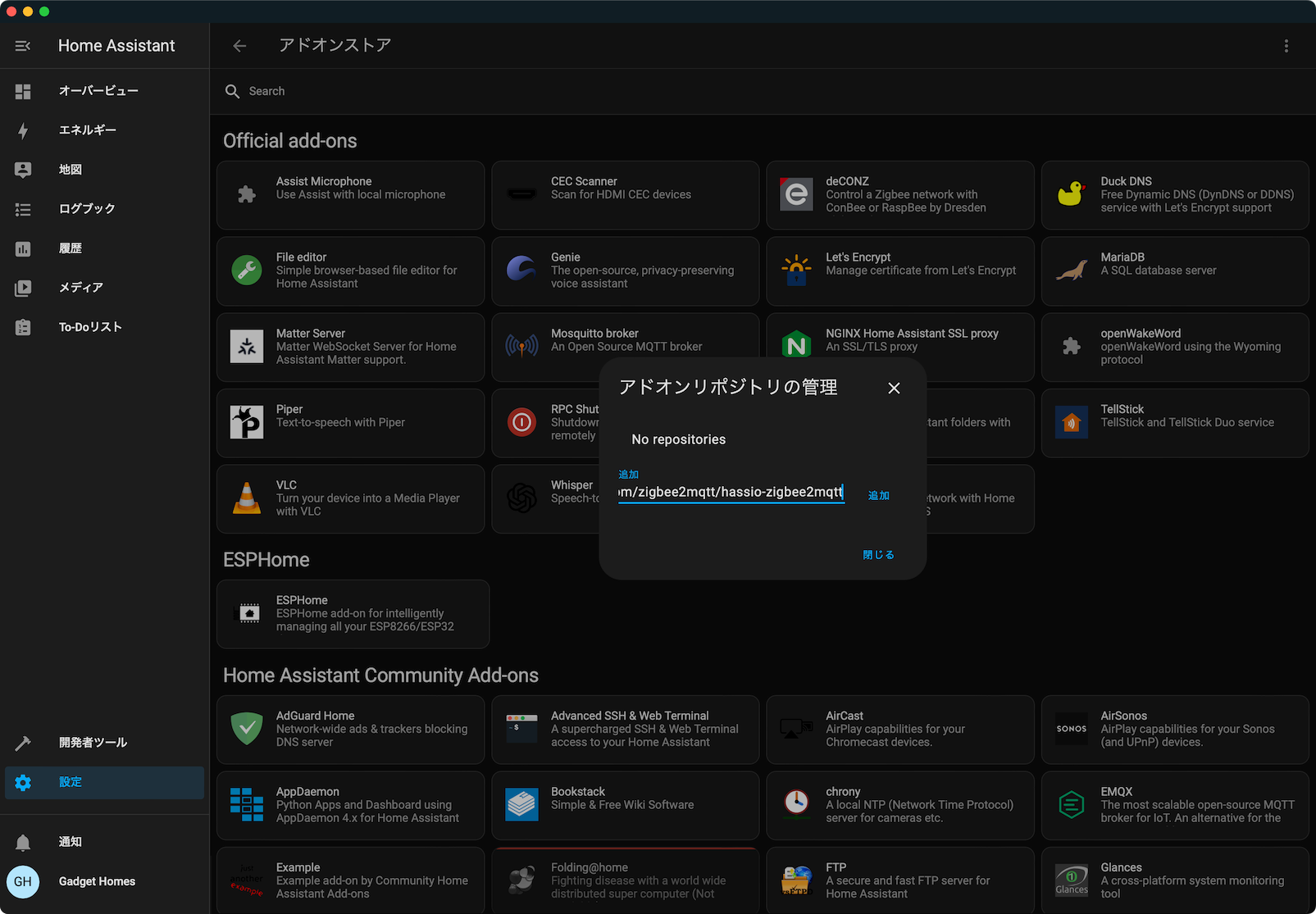Go back with the arrow beside アドオンストア
Screen dimensions: 1316x914
coord(239,46)
